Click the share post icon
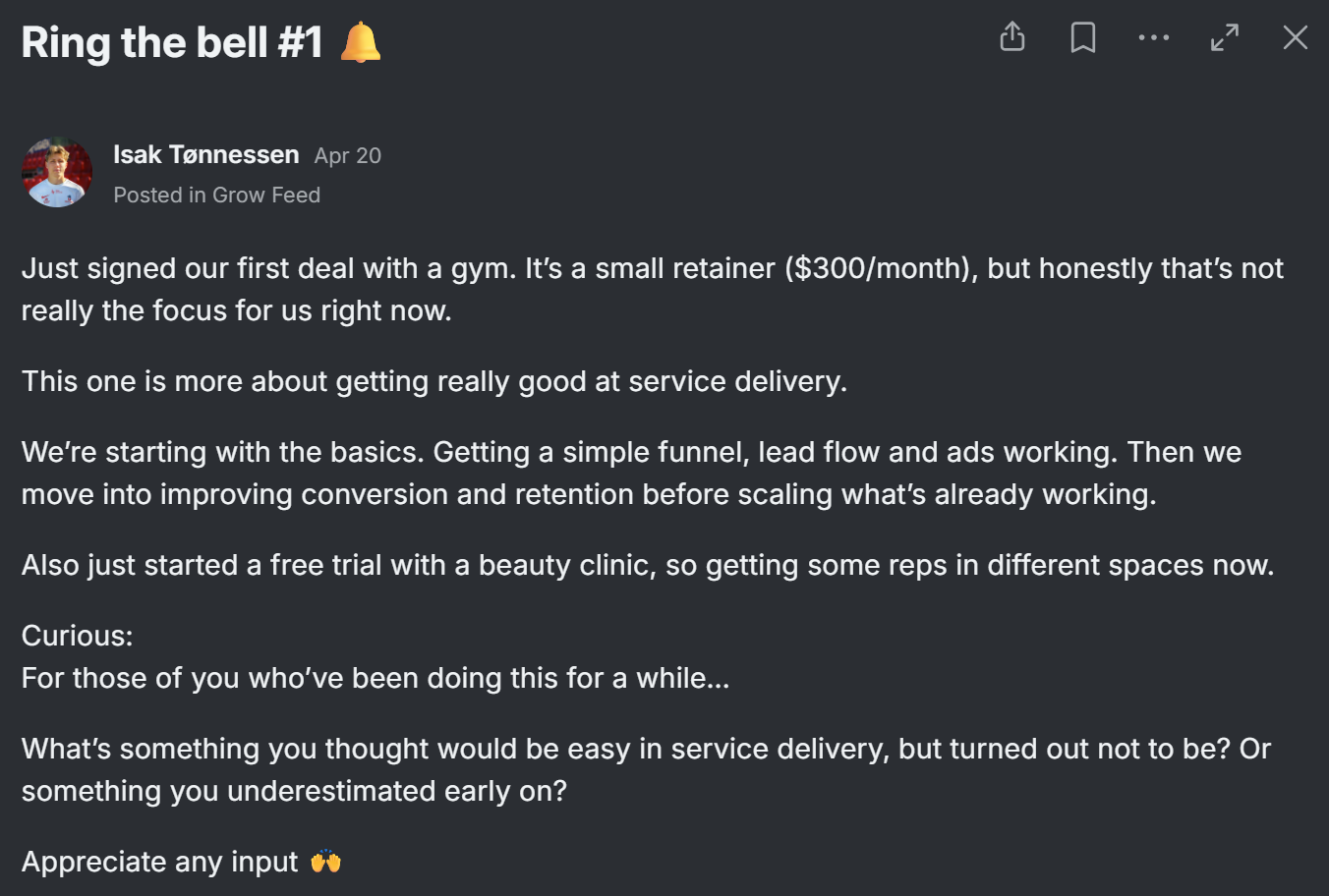 [x=1012, y=37]
